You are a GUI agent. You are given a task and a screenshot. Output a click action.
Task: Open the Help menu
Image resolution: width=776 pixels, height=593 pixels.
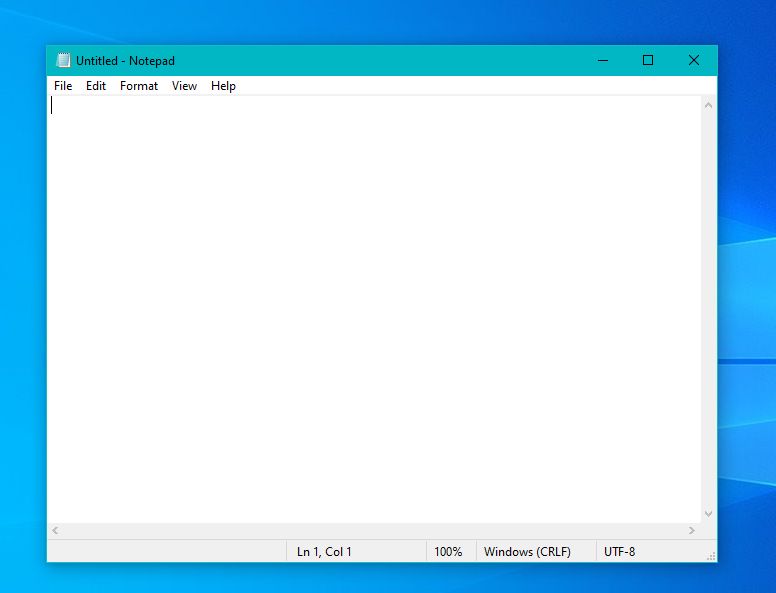(x=223, y=86)
